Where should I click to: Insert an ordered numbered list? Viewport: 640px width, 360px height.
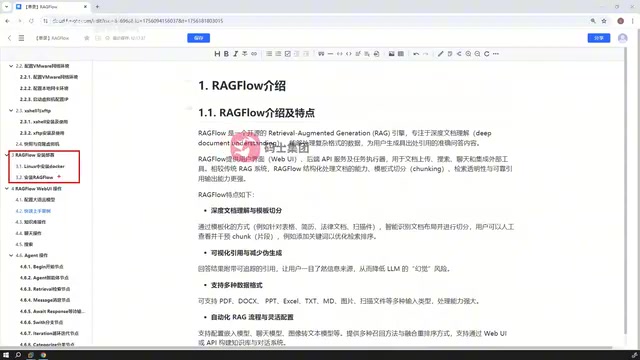278,54
